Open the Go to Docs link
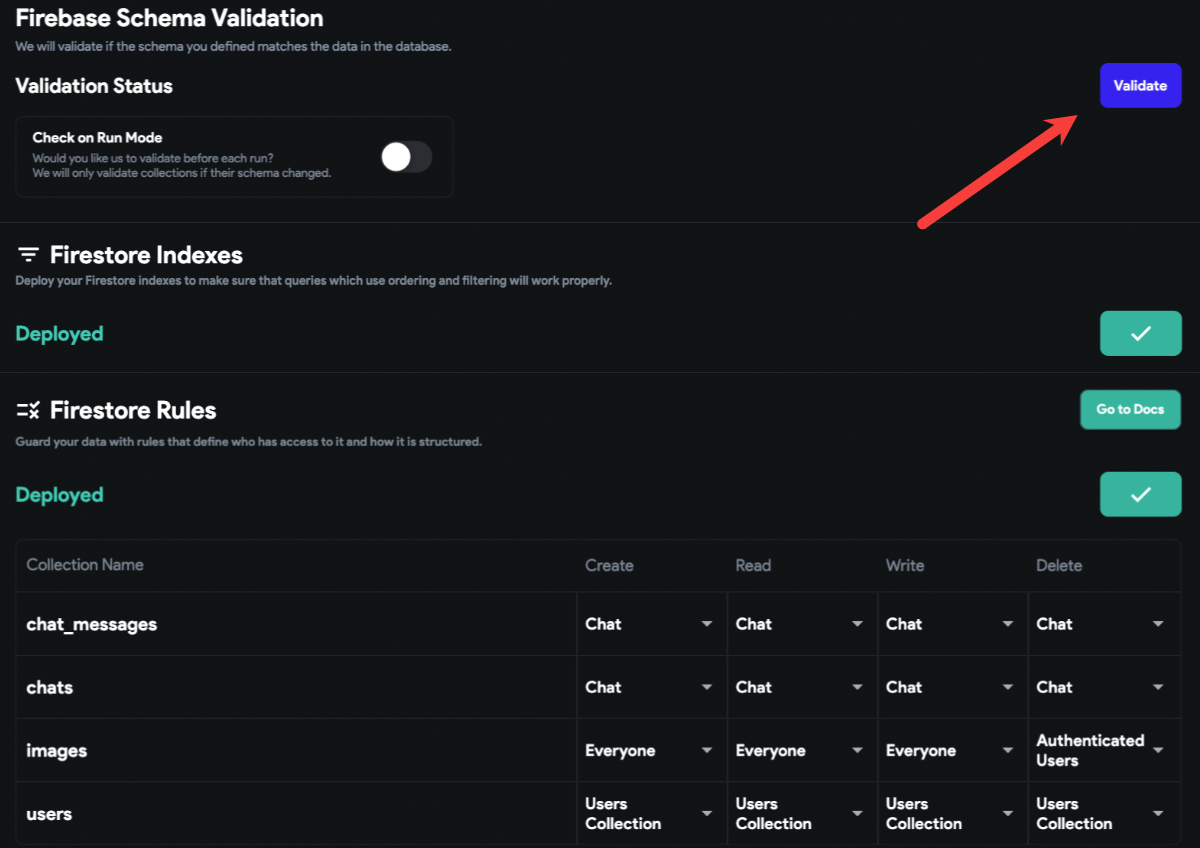This screenshot has width=1200, height=848. tap(1130, 410)
